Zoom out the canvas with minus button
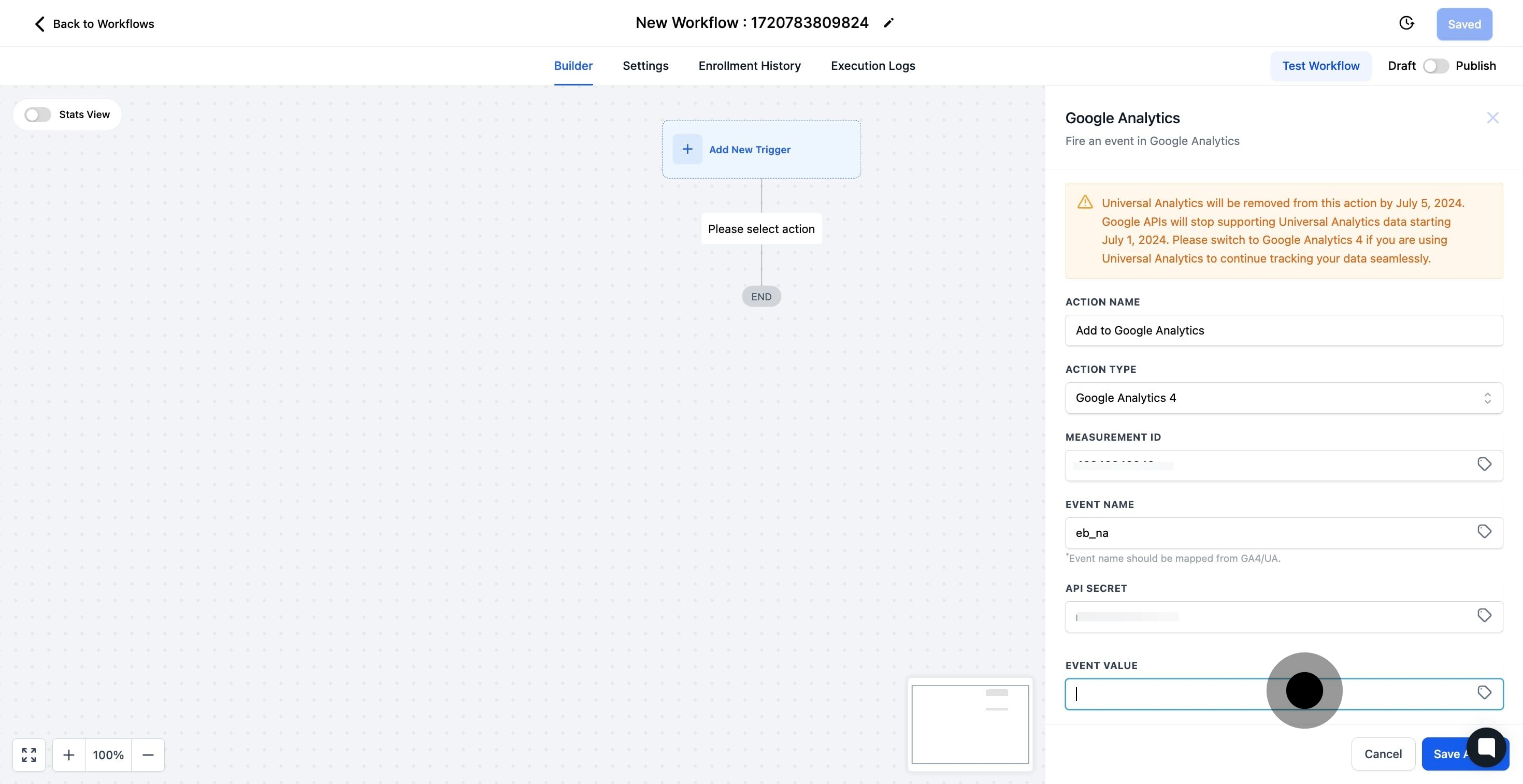 [x=148, y=754]
